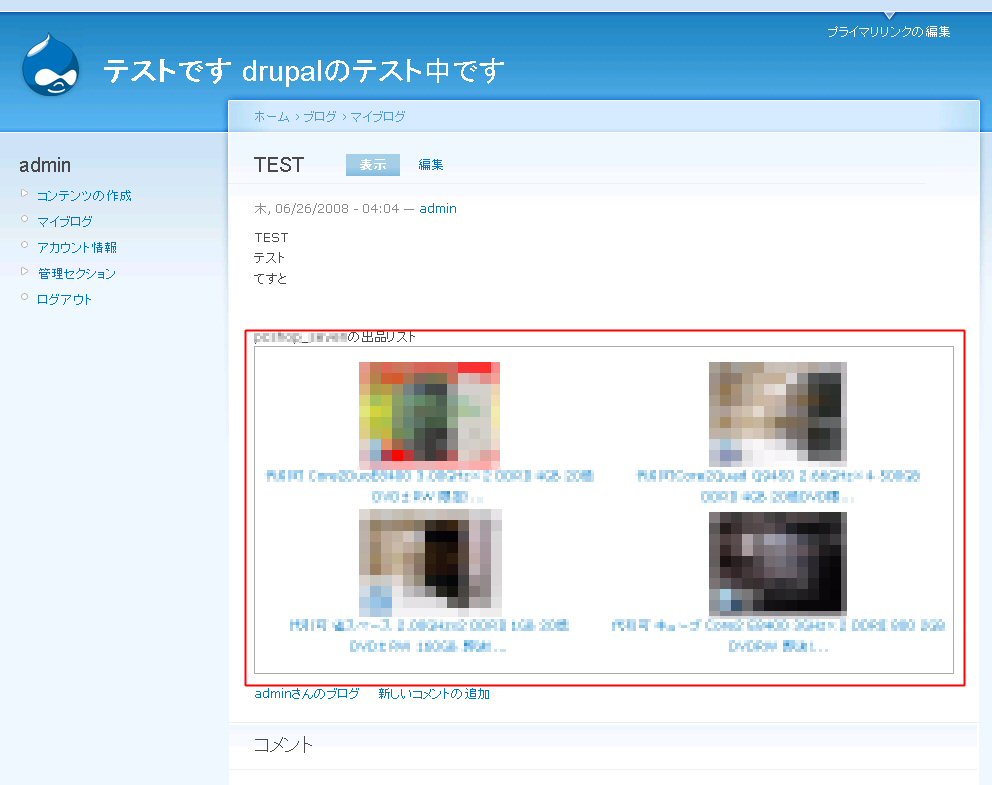Click the コメント heading

coord(283,745)
